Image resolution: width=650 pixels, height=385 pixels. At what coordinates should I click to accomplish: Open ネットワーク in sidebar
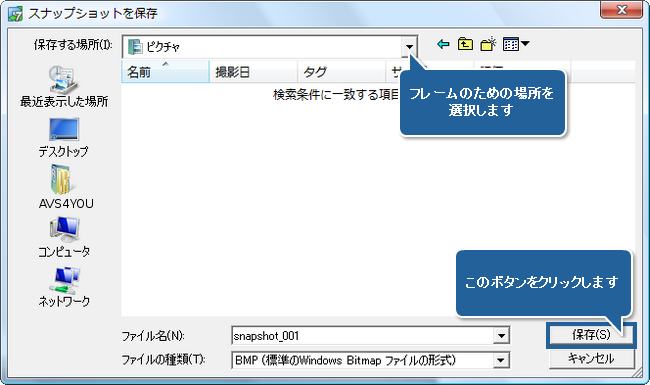(64, 287)
